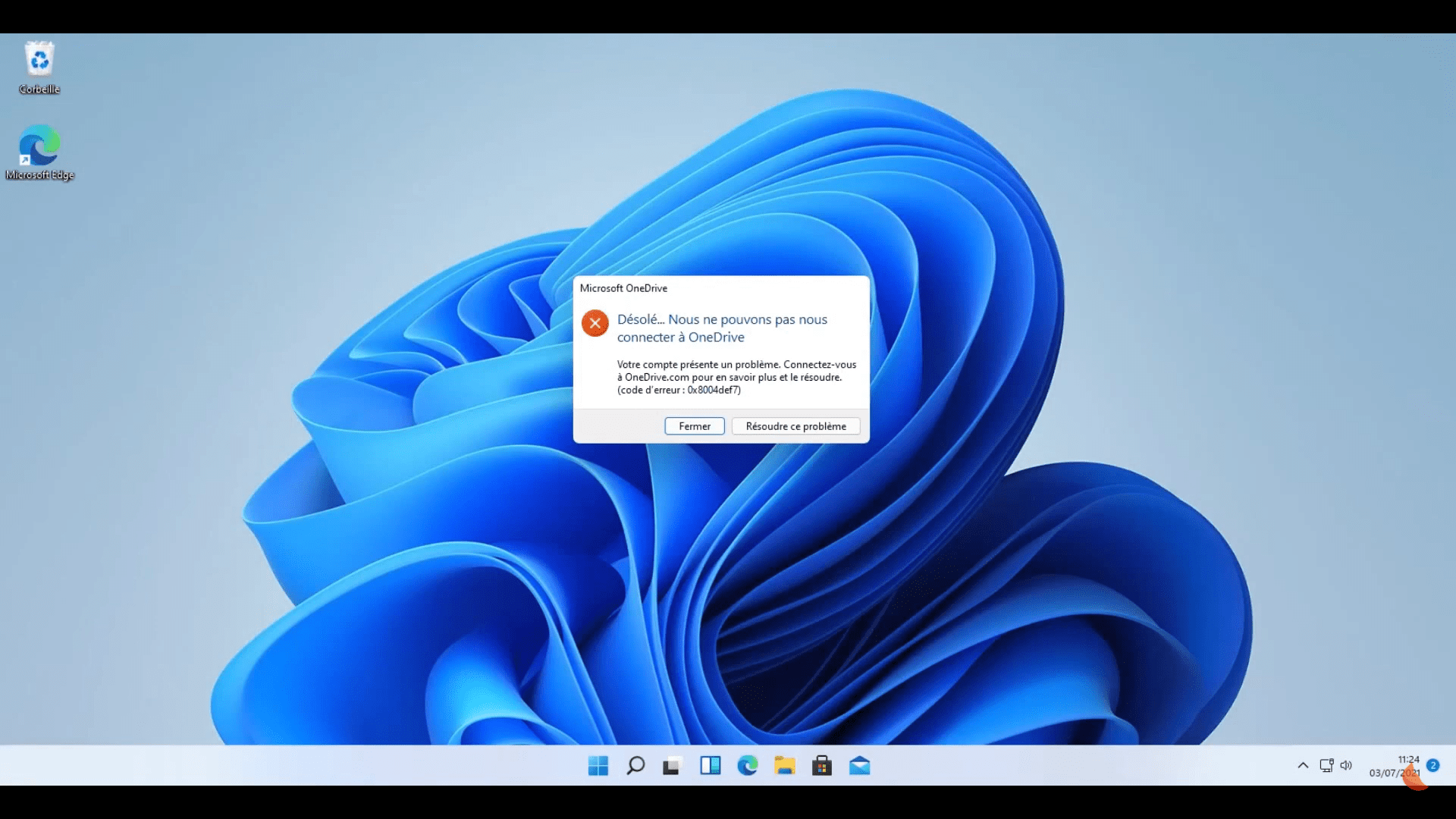
Task: Open Task View on the taskbar
Action: (x=672, y=766)
